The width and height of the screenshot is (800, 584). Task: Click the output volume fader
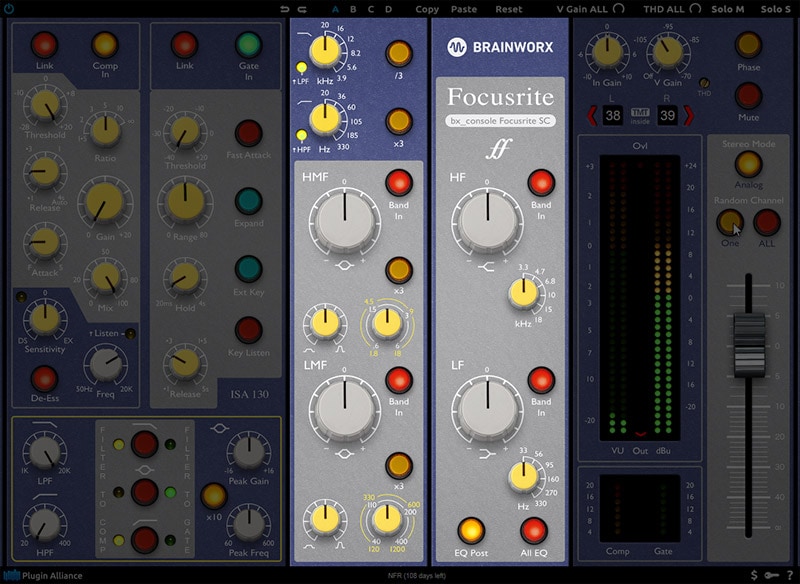coord(747,344)
